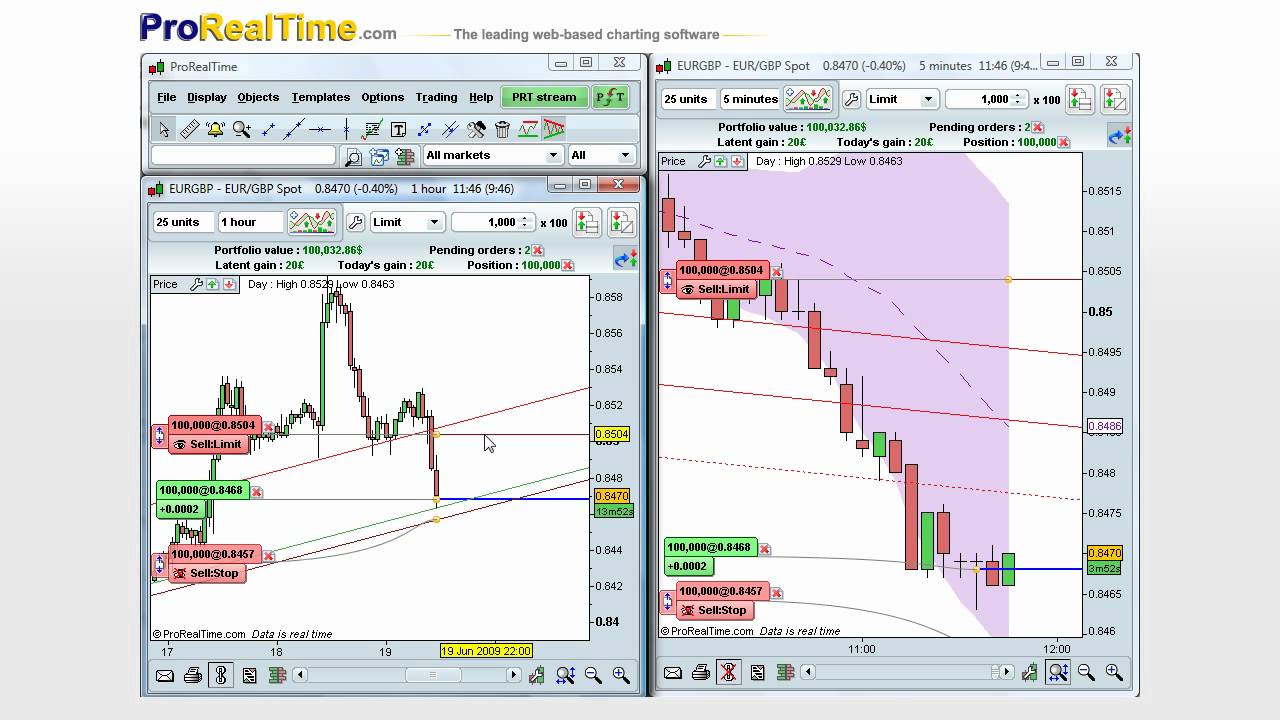Open Limit order type dropdown in 1 hour chart

point(406,222)
